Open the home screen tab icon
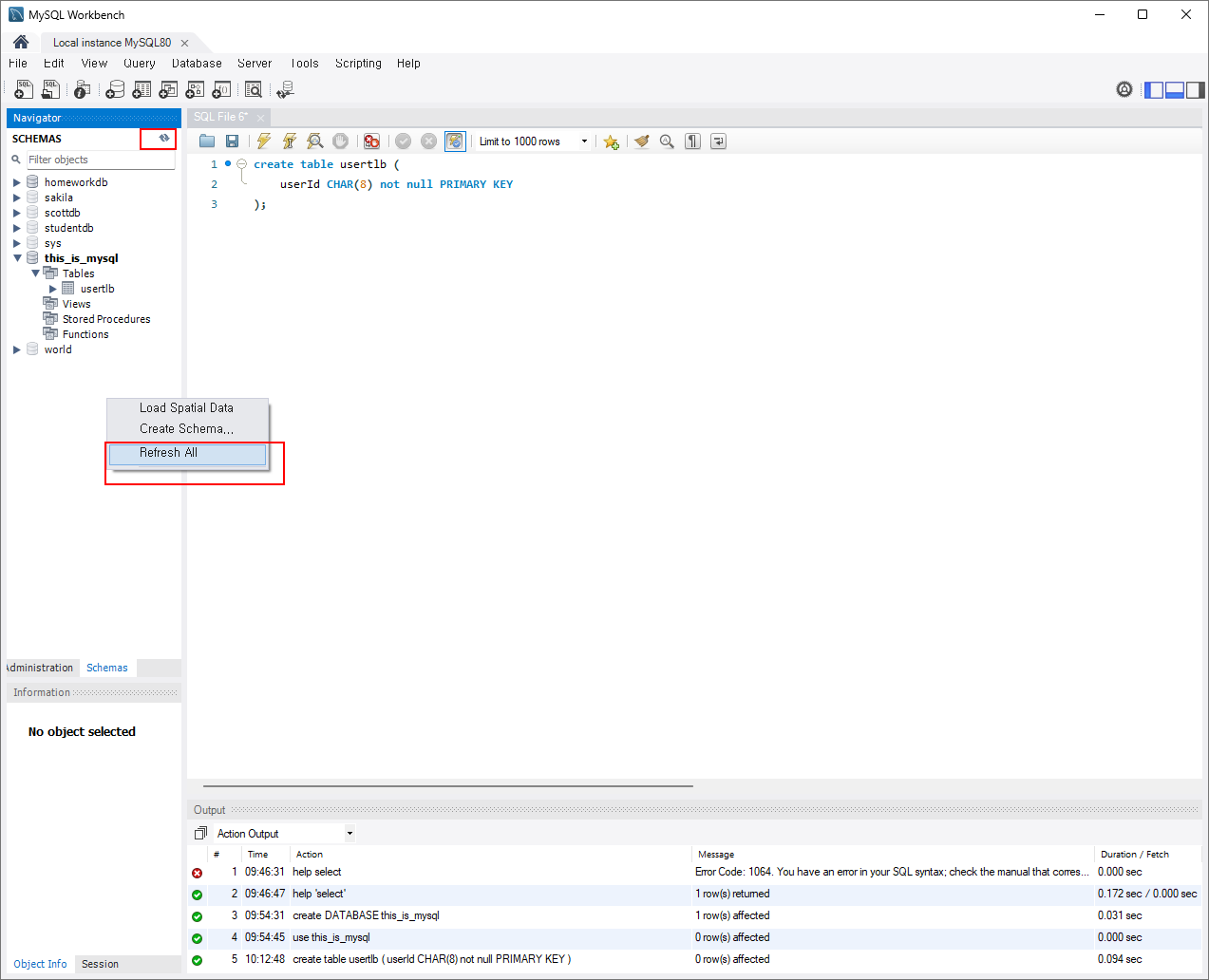The width and height of the screenshot is (1209, 980). click(x=20, y=42)
